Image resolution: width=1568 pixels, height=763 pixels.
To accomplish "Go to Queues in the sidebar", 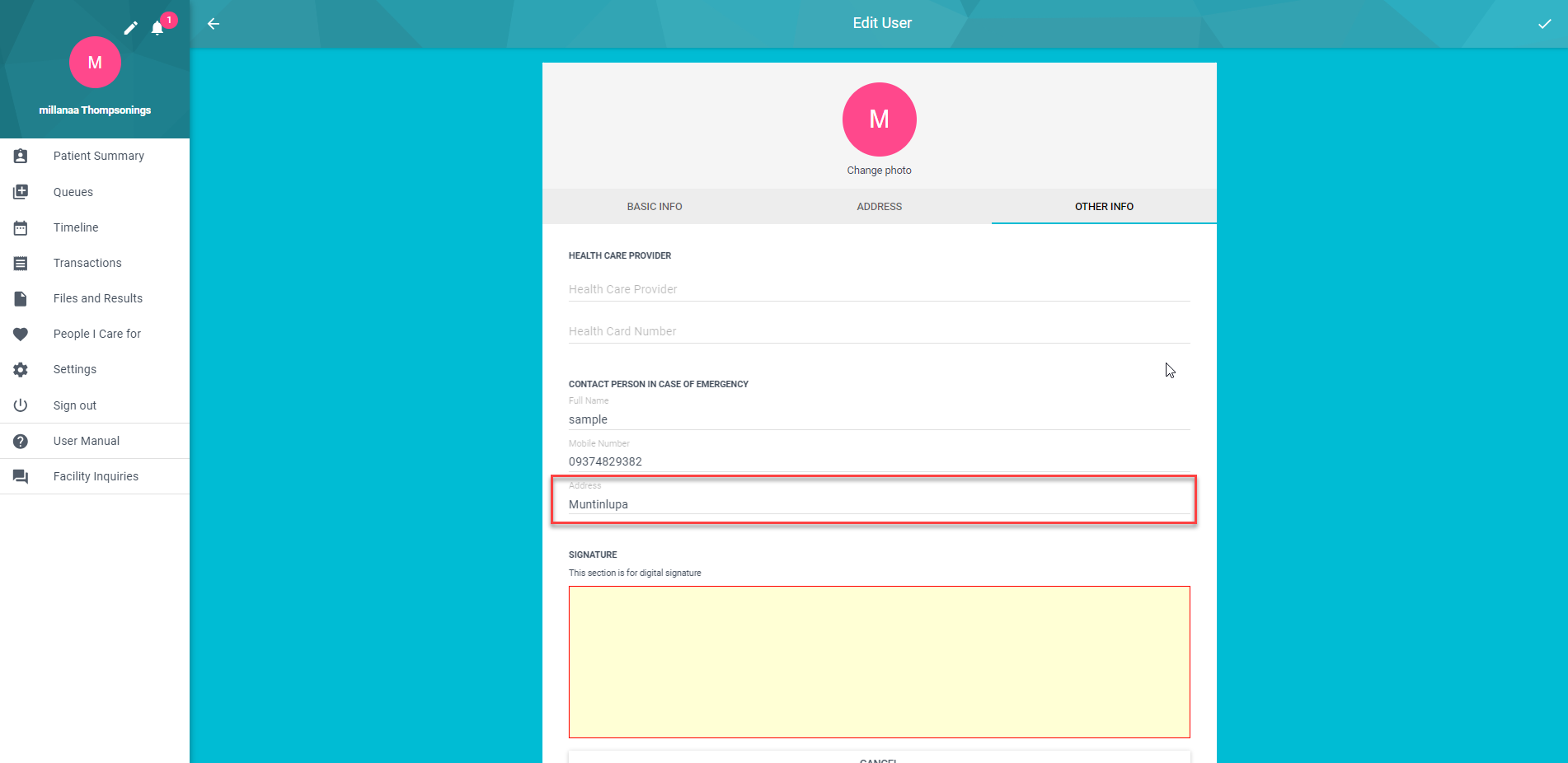I will (x=95, y=192).
